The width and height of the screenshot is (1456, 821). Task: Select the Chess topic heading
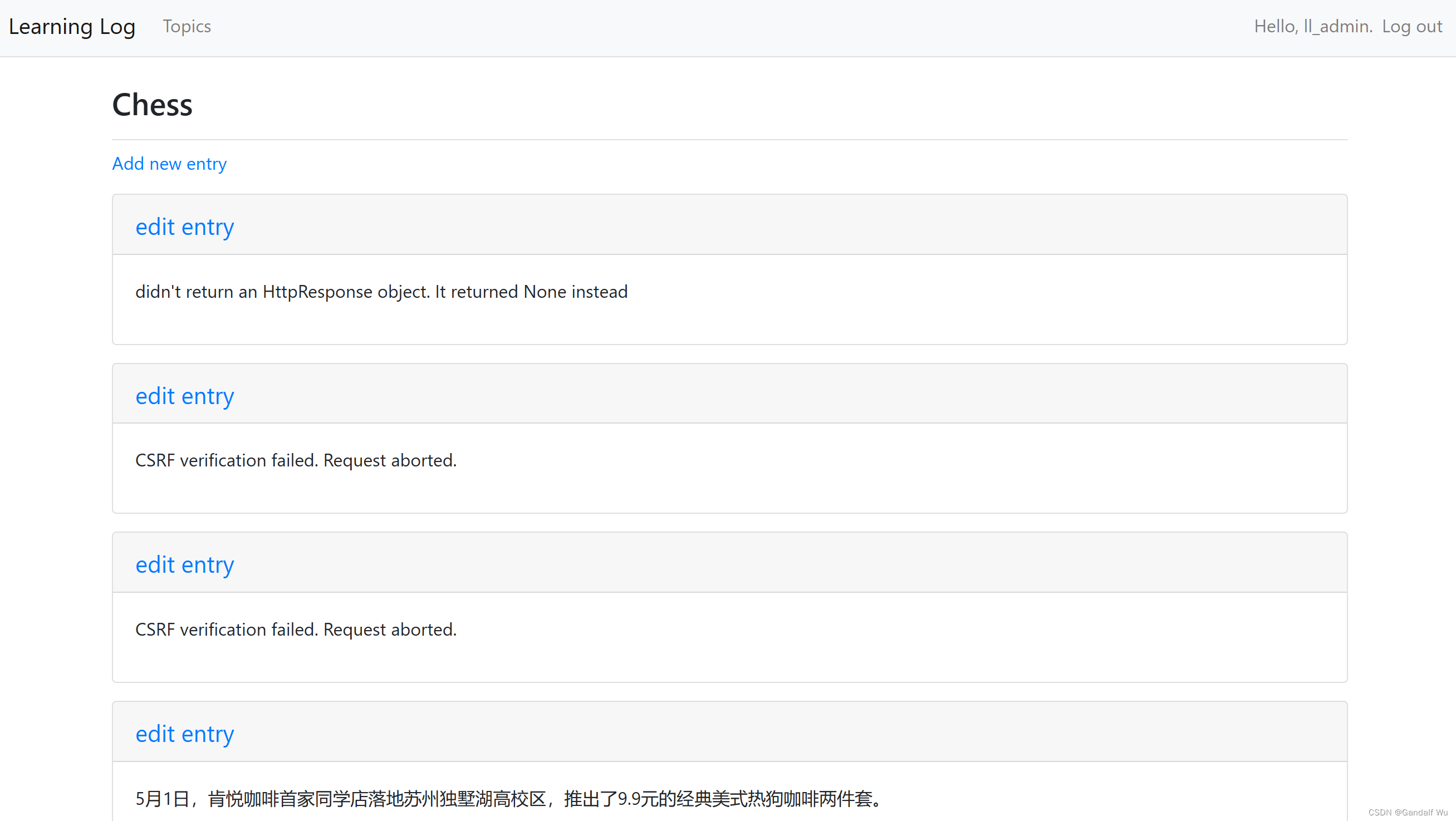pos(152,104)
